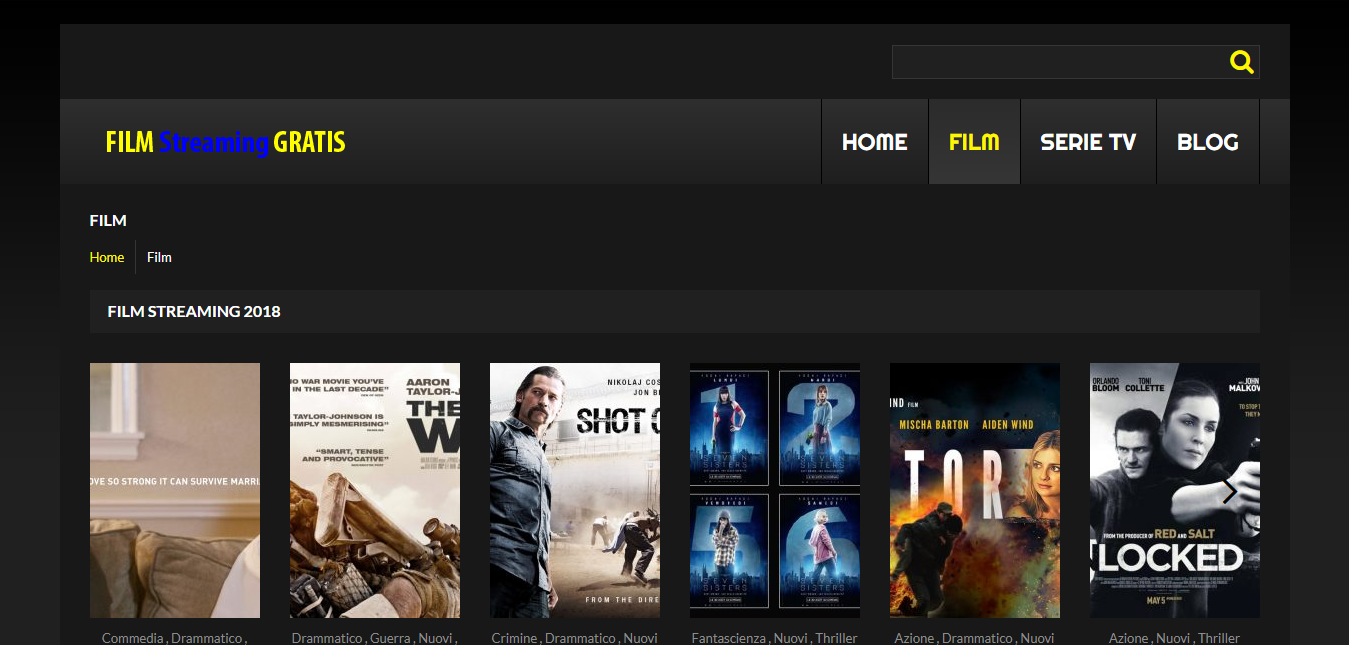Click Thriller under the Unlocked poster
The height and width of the screenshot is (645, 1349).
1218,638
